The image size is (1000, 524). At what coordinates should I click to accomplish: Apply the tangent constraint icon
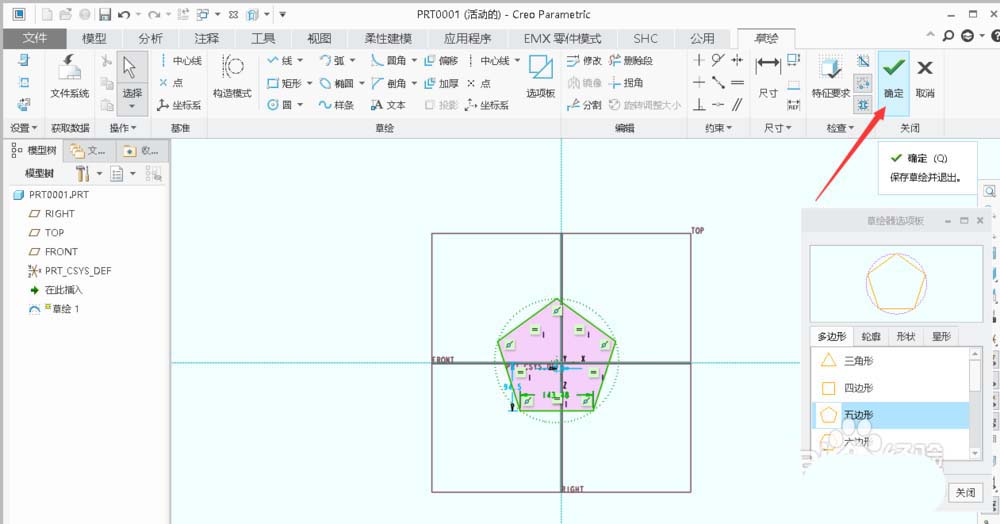pos(718,61)
